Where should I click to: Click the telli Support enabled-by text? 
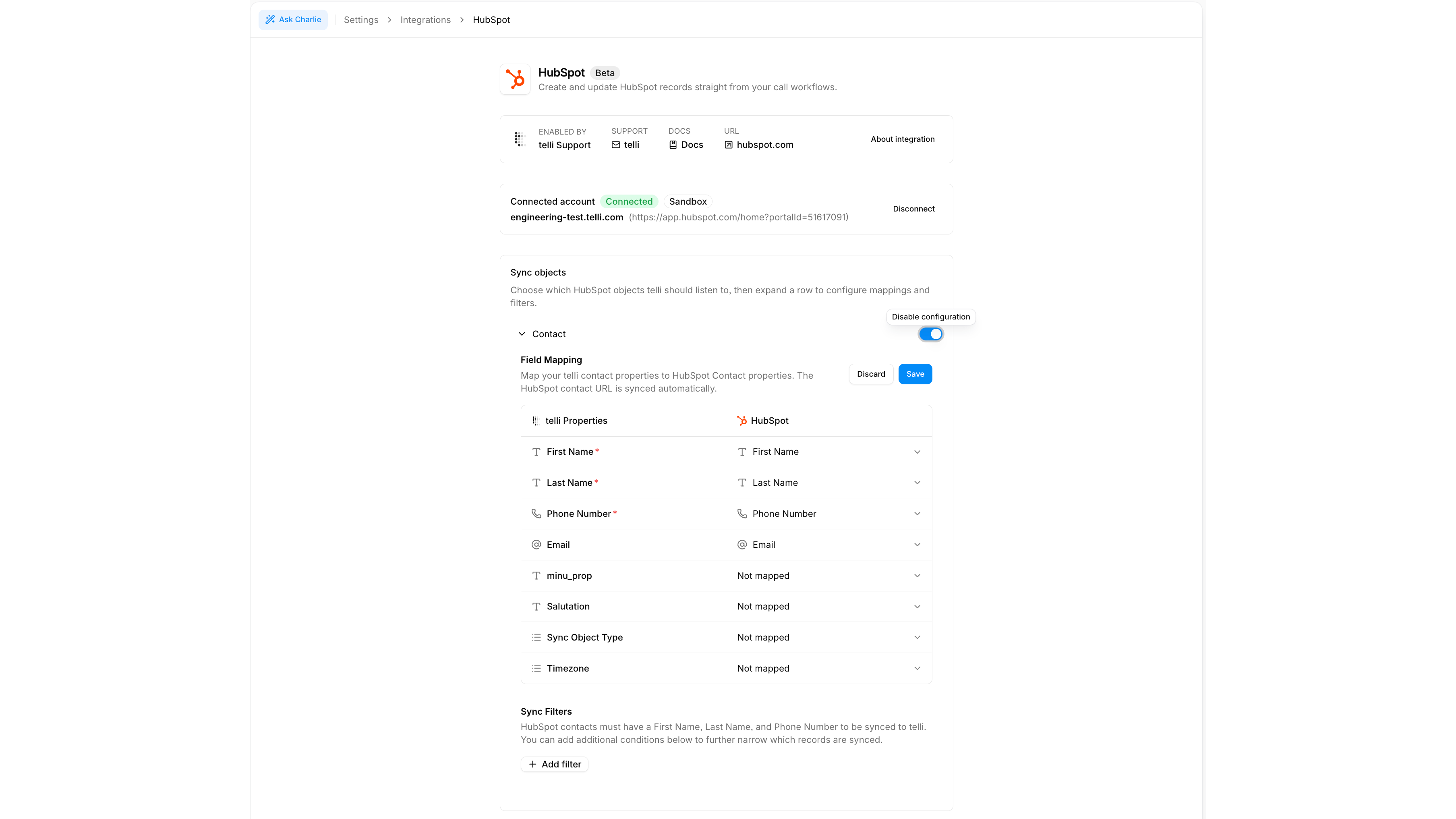click(564, 145)
